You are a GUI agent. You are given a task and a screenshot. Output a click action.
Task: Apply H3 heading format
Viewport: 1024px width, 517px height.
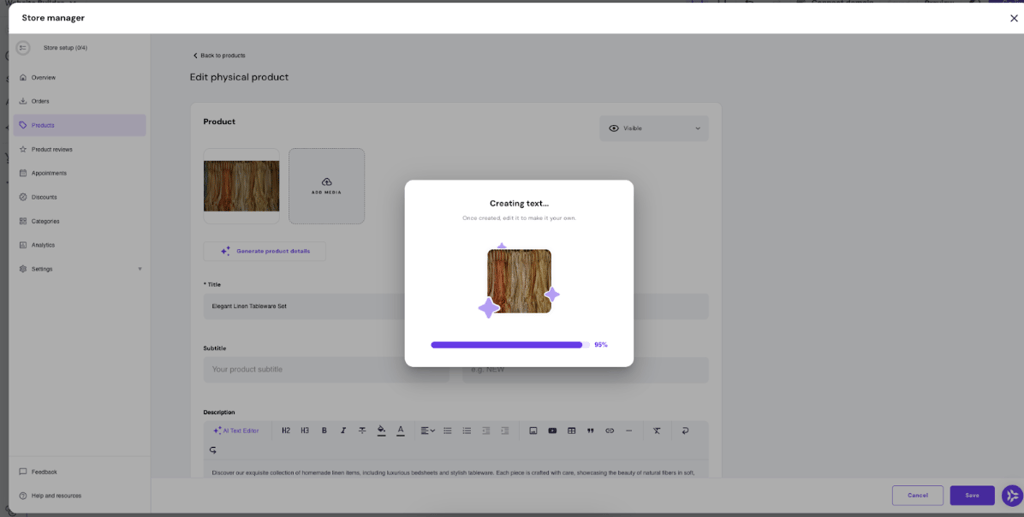pos(305,431)
